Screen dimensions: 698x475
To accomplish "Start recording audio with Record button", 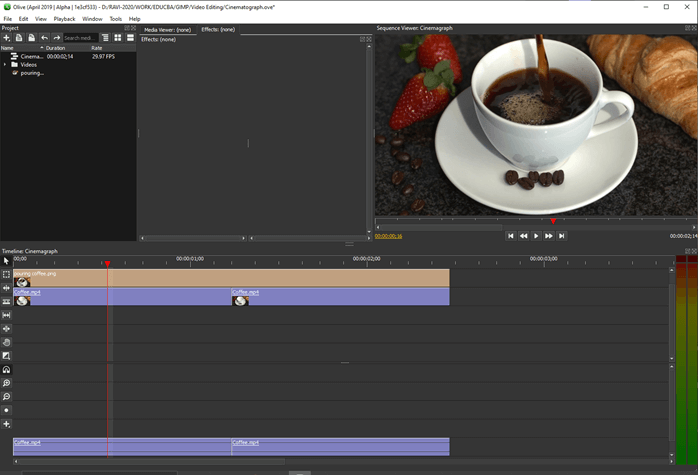I will click(6, 410).
